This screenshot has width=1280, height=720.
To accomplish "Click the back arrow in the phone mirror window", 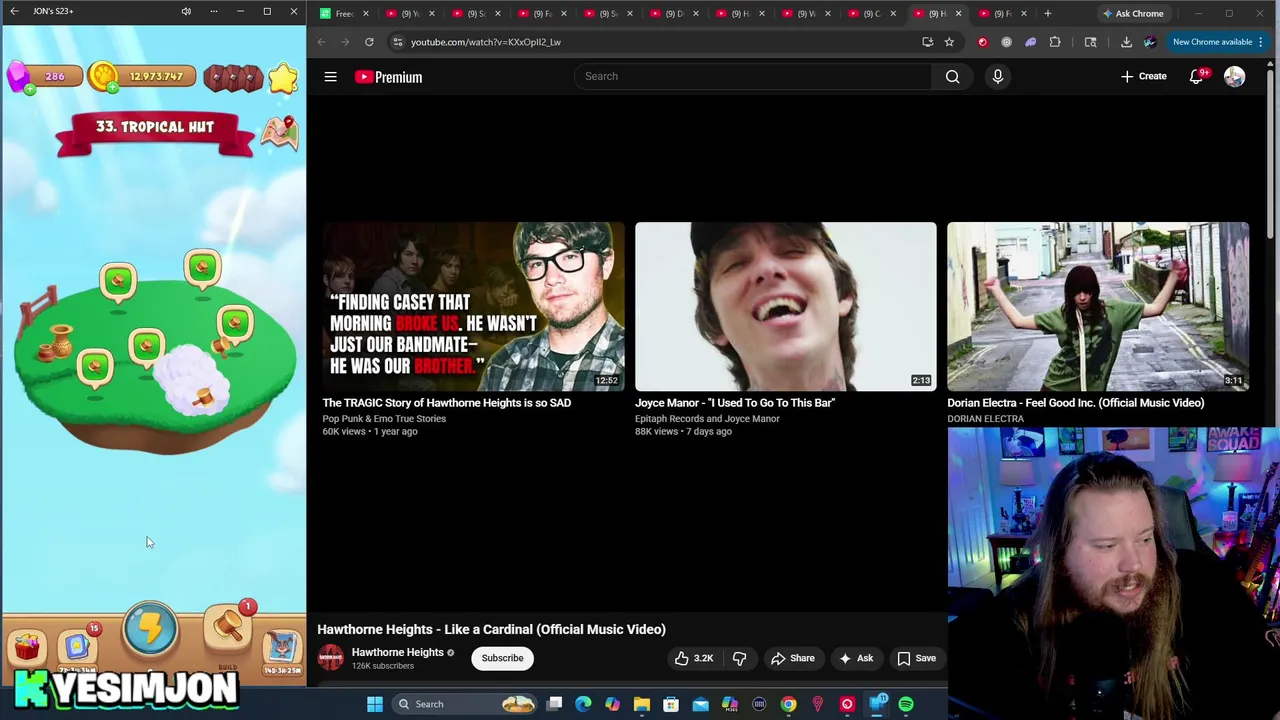I will (14, 11).
